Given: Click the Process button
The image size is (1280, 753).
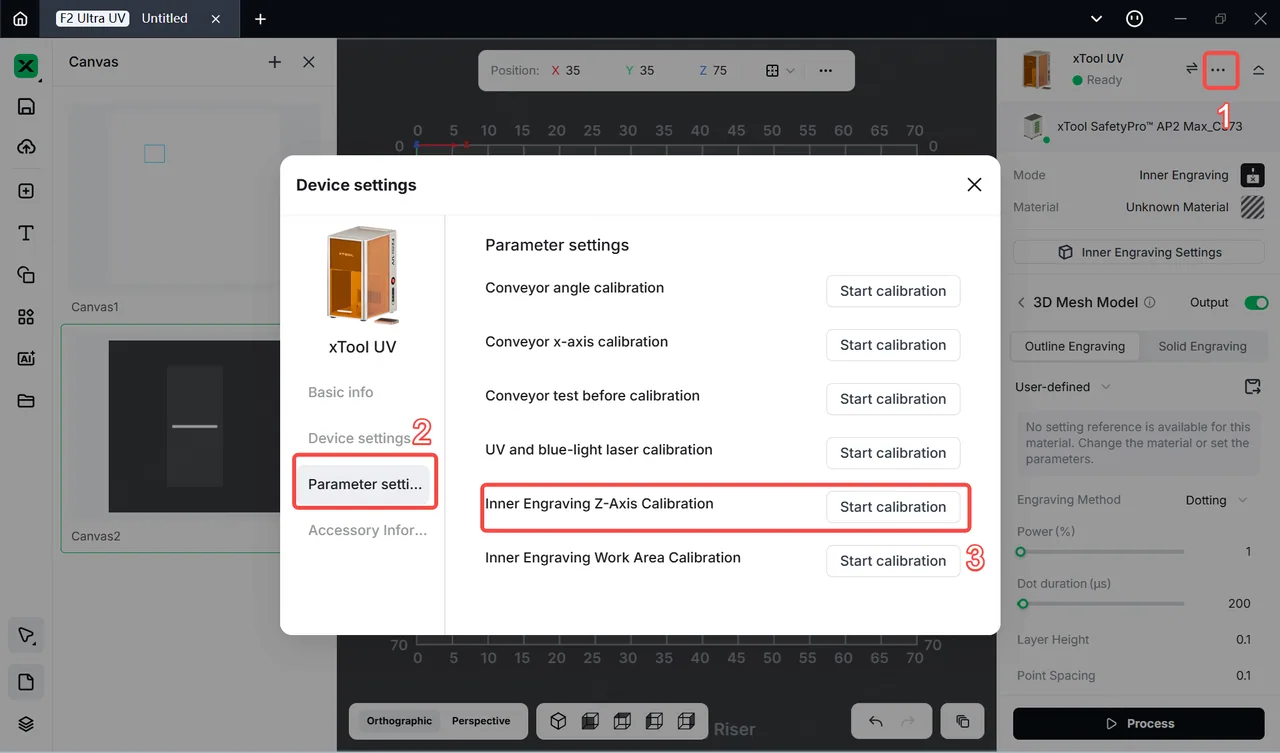Looking at the screenshot, I should (1139, 723).
